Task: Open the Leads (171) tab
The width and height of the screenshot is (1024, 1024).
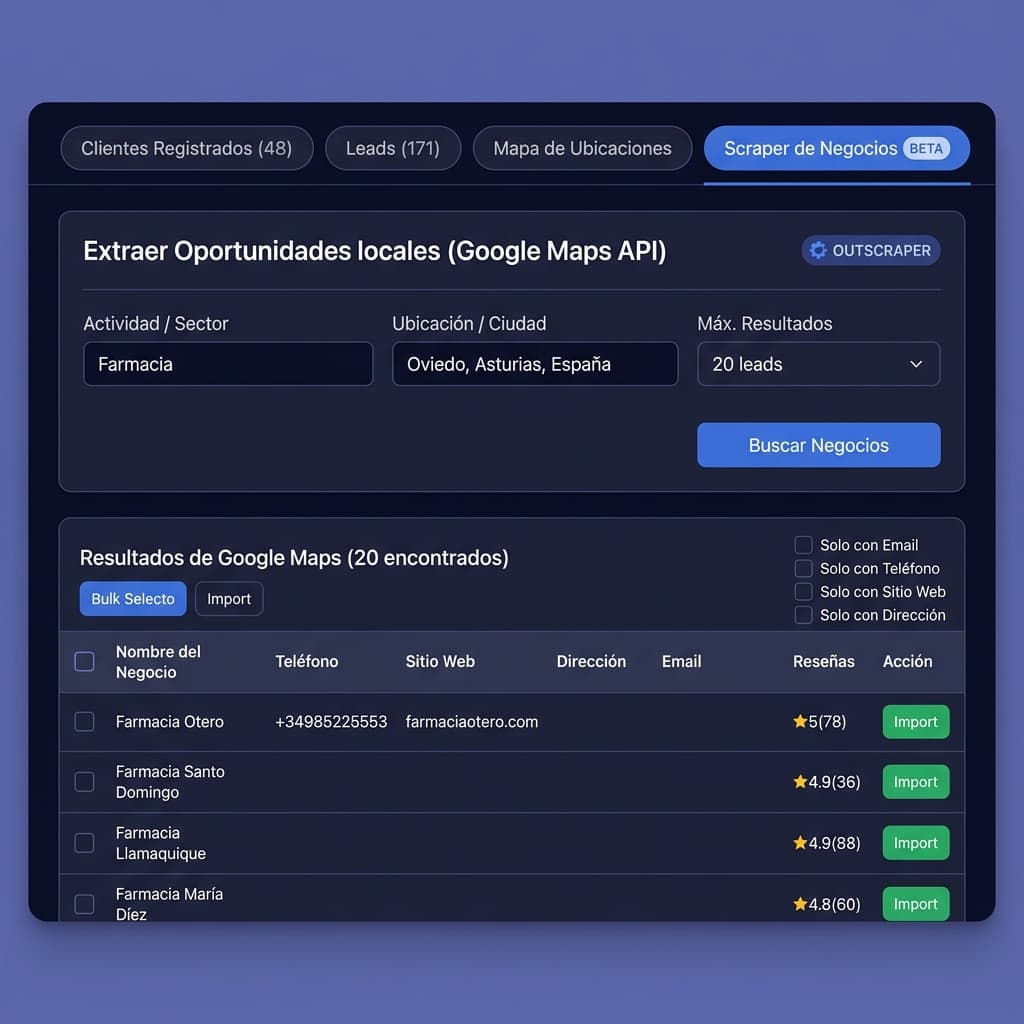Action: pos(393,148)
